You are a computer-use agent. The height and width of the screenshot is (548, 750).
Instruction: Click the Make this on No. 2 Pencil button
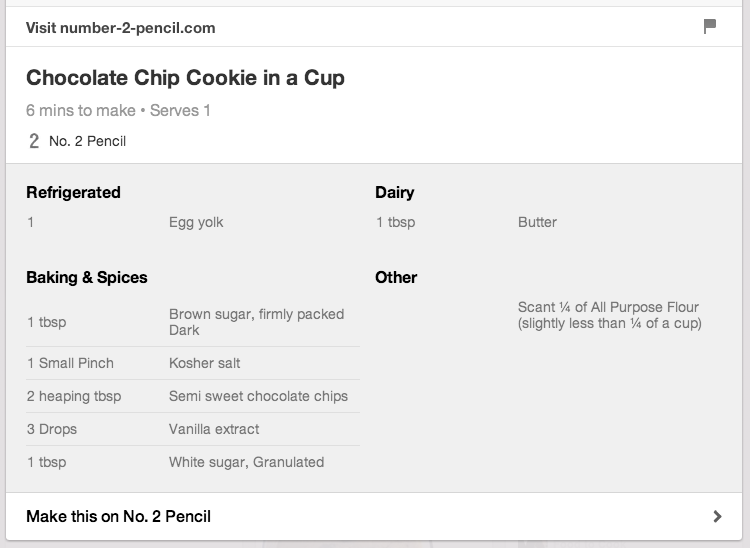click(374, 516)
